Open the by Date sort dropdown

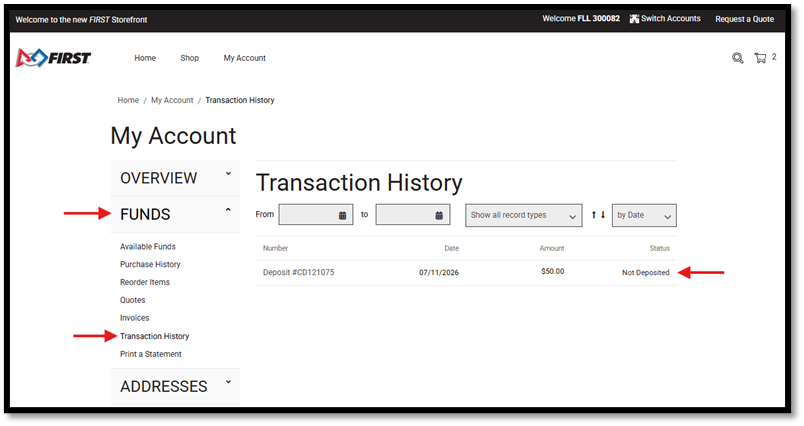click(644, 215)
